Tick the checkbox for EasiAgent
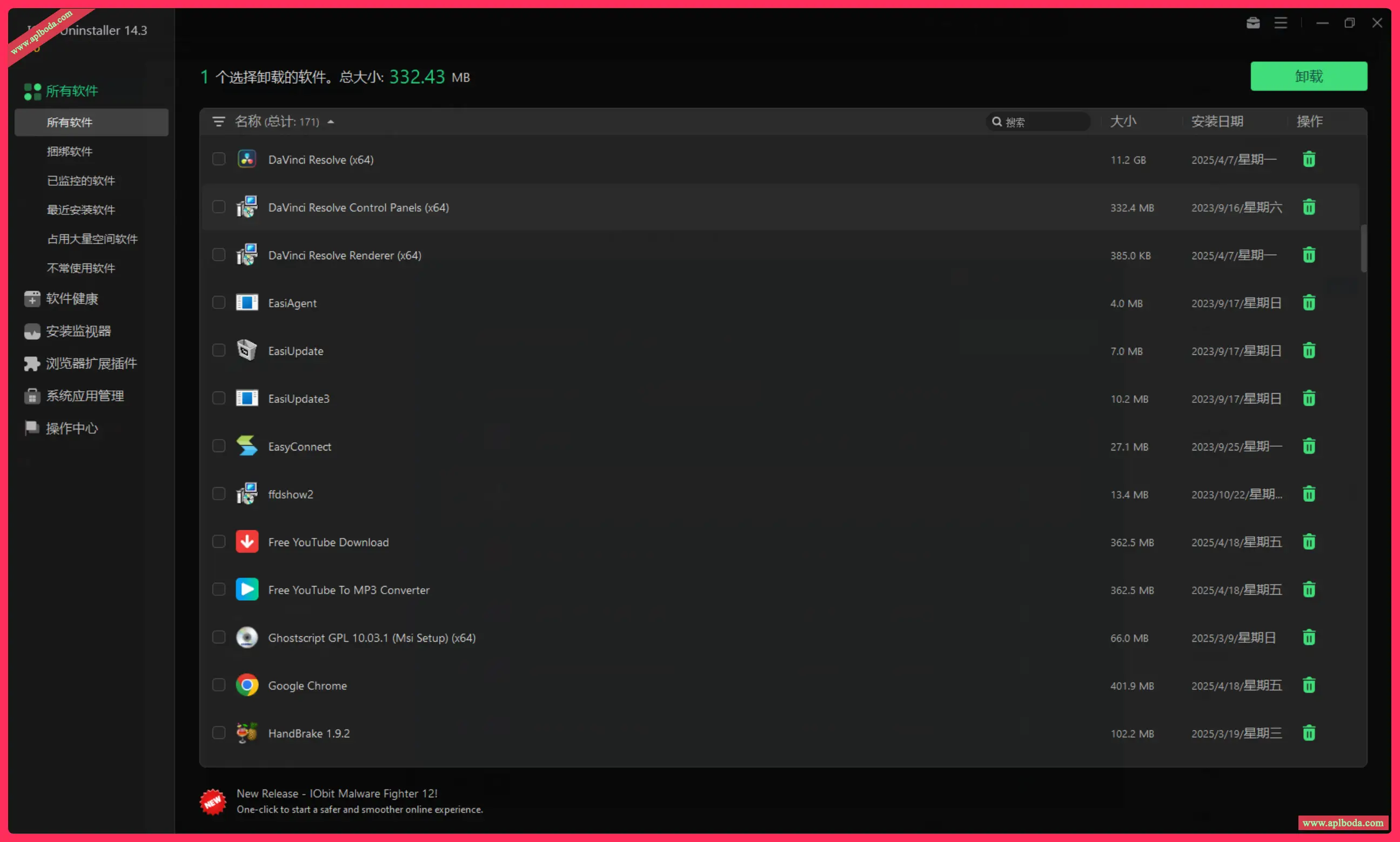The width and height of the screenshot is (1400, 842). click(218, 302)
